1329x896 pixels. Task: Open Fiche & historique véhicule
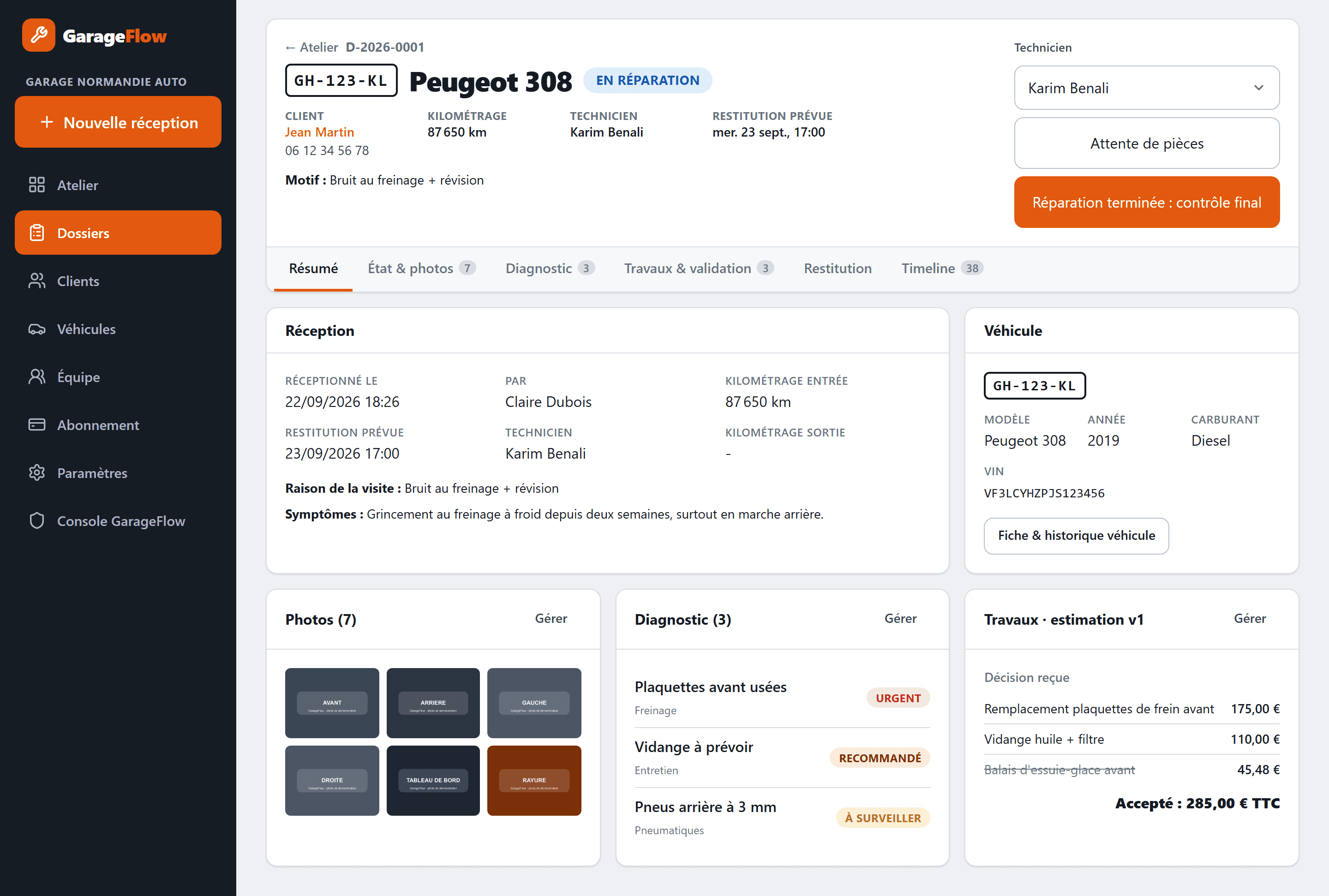pyautogui.click(x=1076, y=535)
